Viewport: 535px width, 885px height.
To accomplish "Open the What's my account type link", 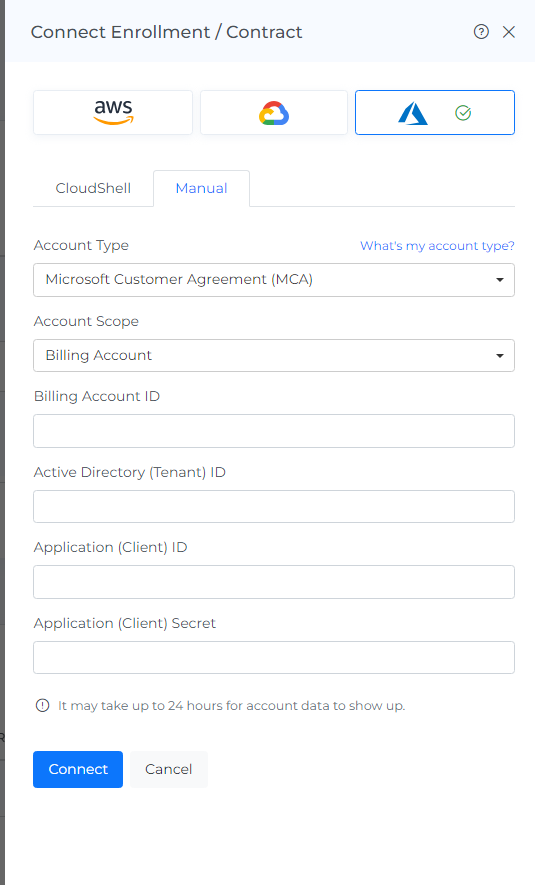I will pyautogui.click(x=437, y=246).
